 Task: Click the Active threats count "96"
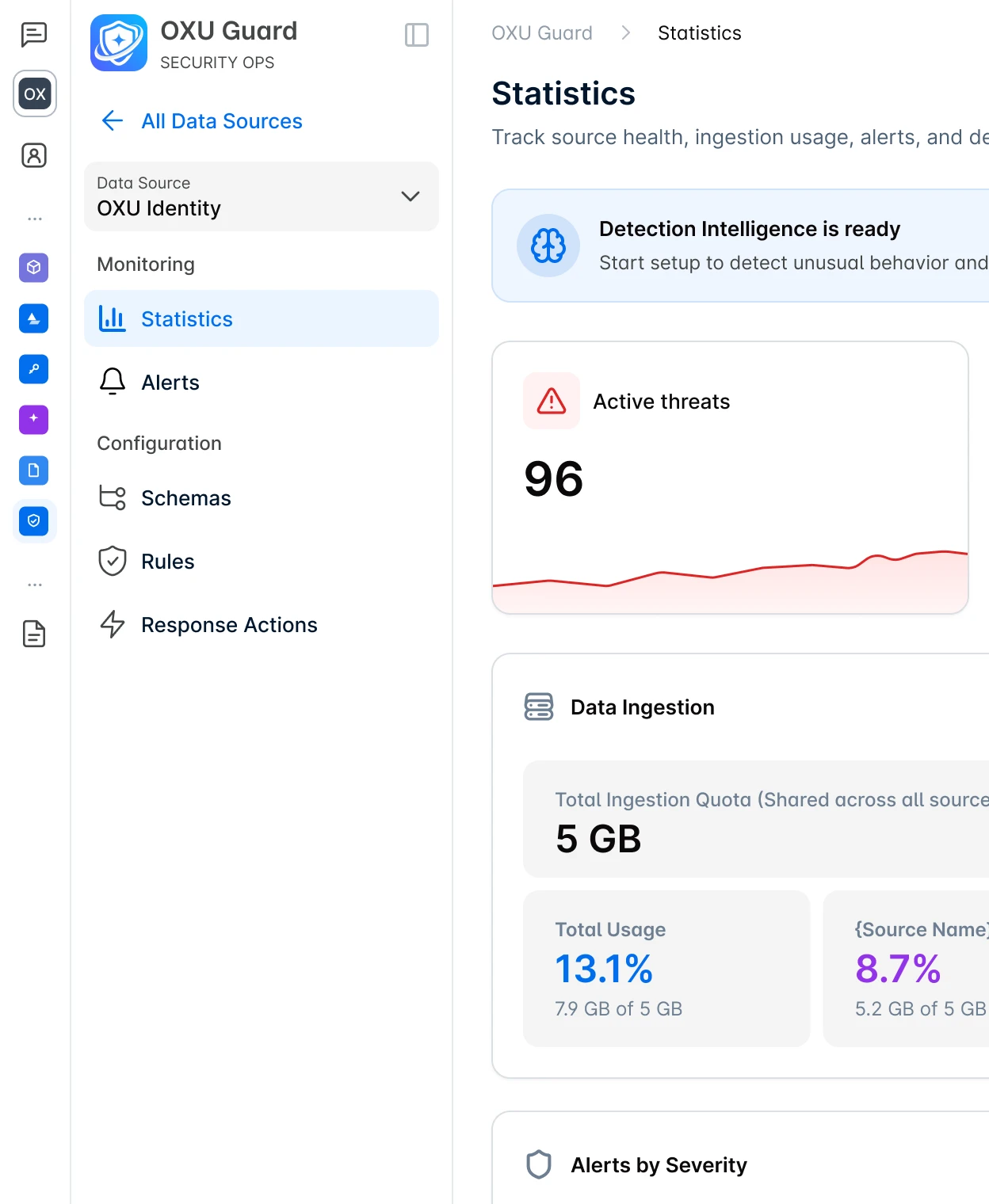pyautogui.click(x=554, y=479)
